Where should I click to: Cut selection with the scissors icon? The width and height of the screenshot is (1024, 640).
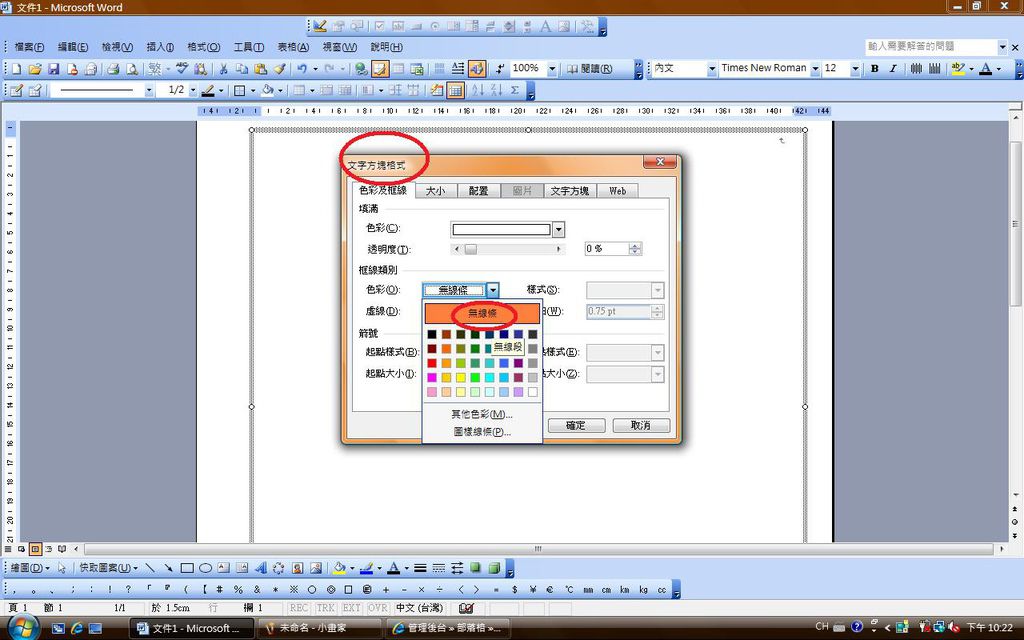(223, 69)
